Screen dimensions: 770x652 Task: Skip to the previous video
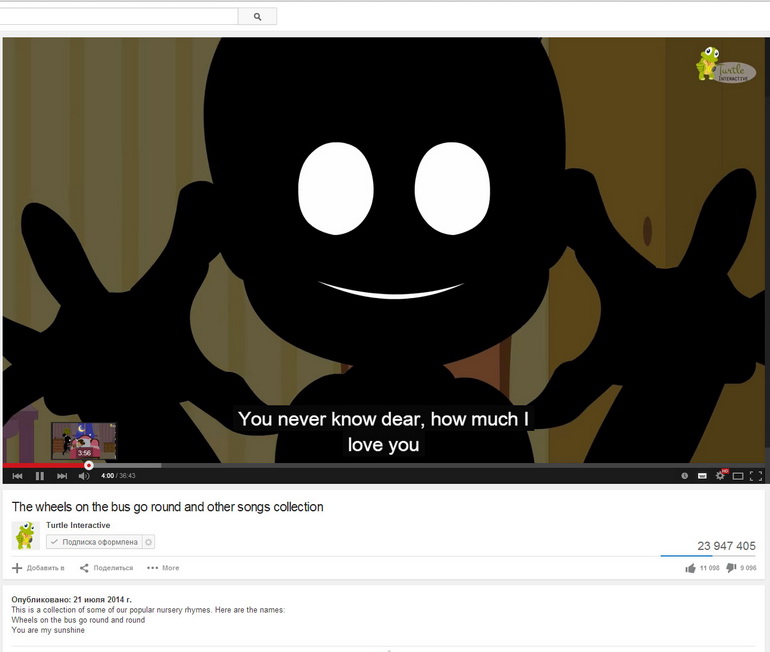17,476
